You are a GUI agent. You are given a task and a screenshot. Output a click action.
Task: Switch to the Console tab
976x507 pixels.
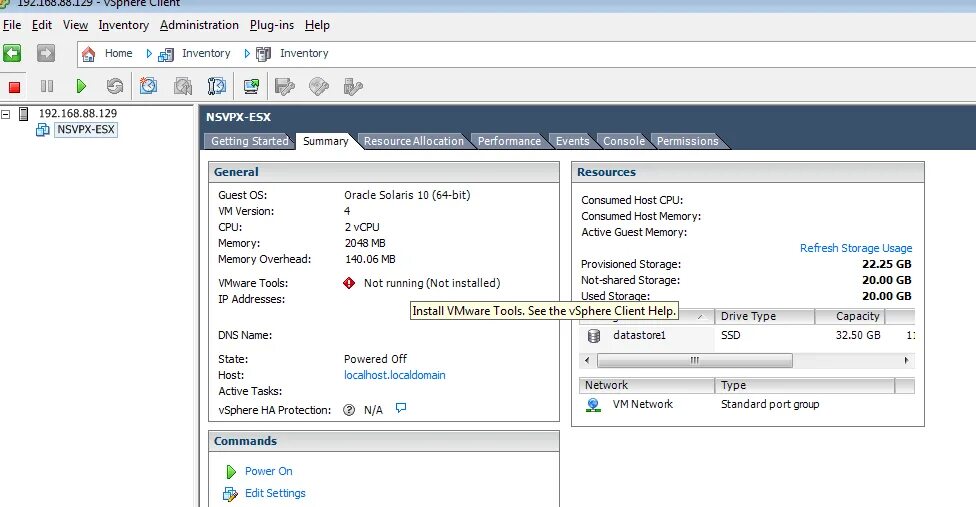(x=624, y=141)
